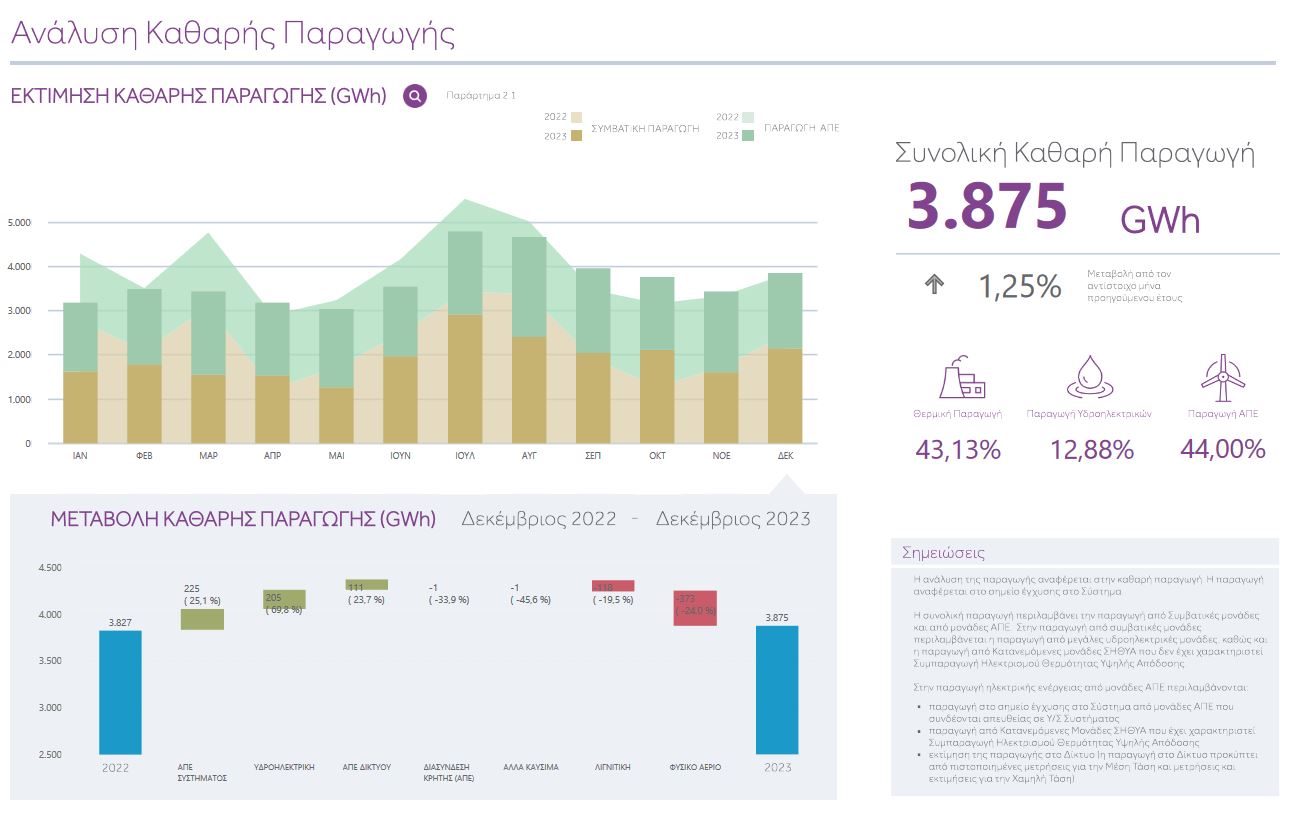Click the 2022 ΠΑΡΑΓΩΓΗ ΑΠΕ legend swatch
Image resolution: width=1302 pixels, height=813 pixels.
748,117
